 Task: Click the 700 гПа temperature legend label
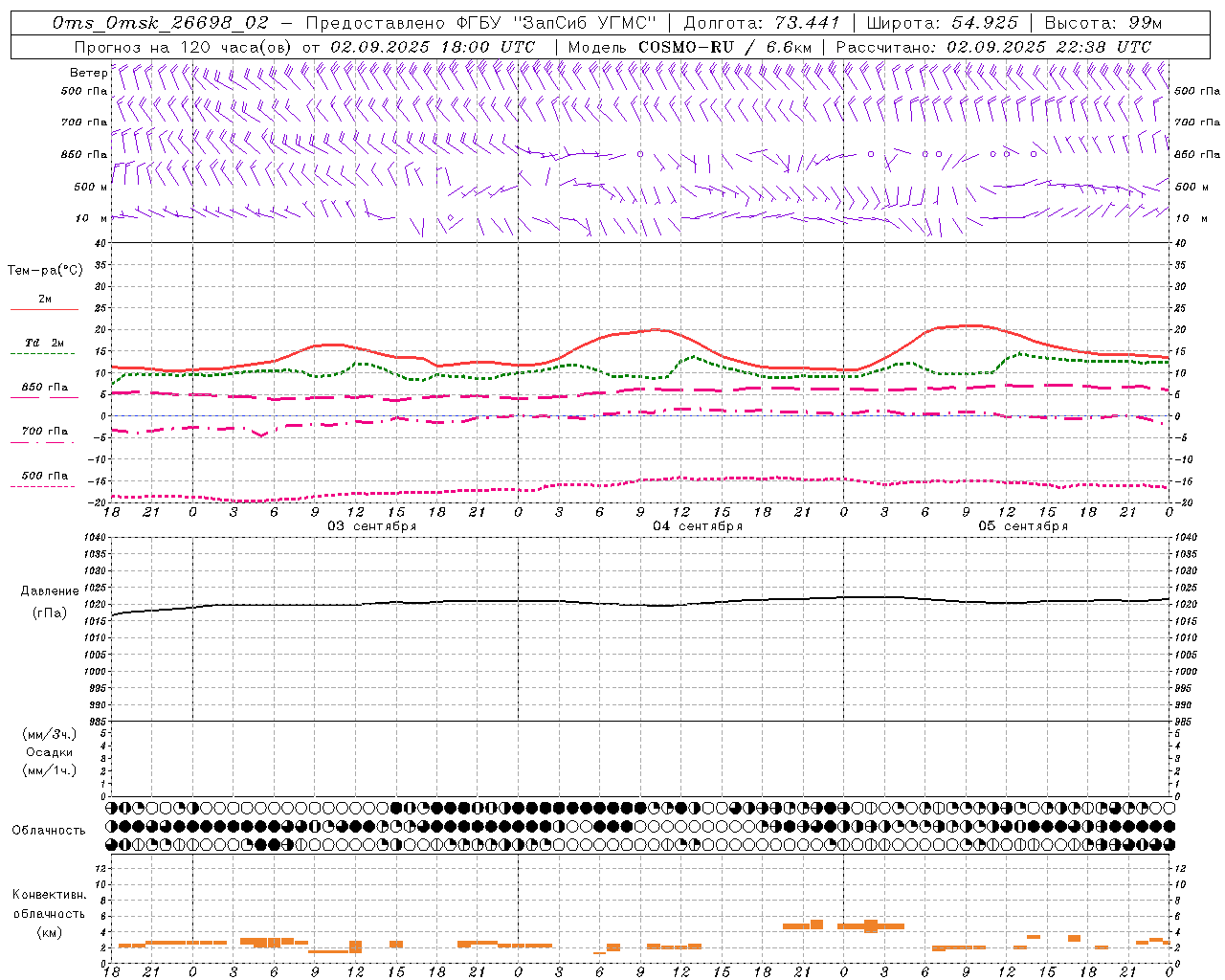coord(44,432)
